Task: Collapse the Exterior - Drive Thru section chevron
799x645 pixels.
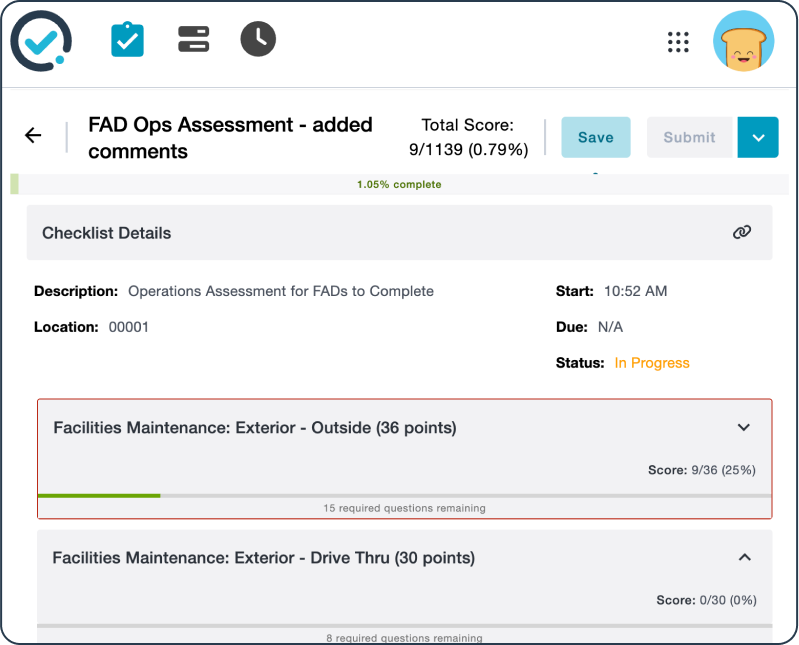Action: [x=743, y=558]
